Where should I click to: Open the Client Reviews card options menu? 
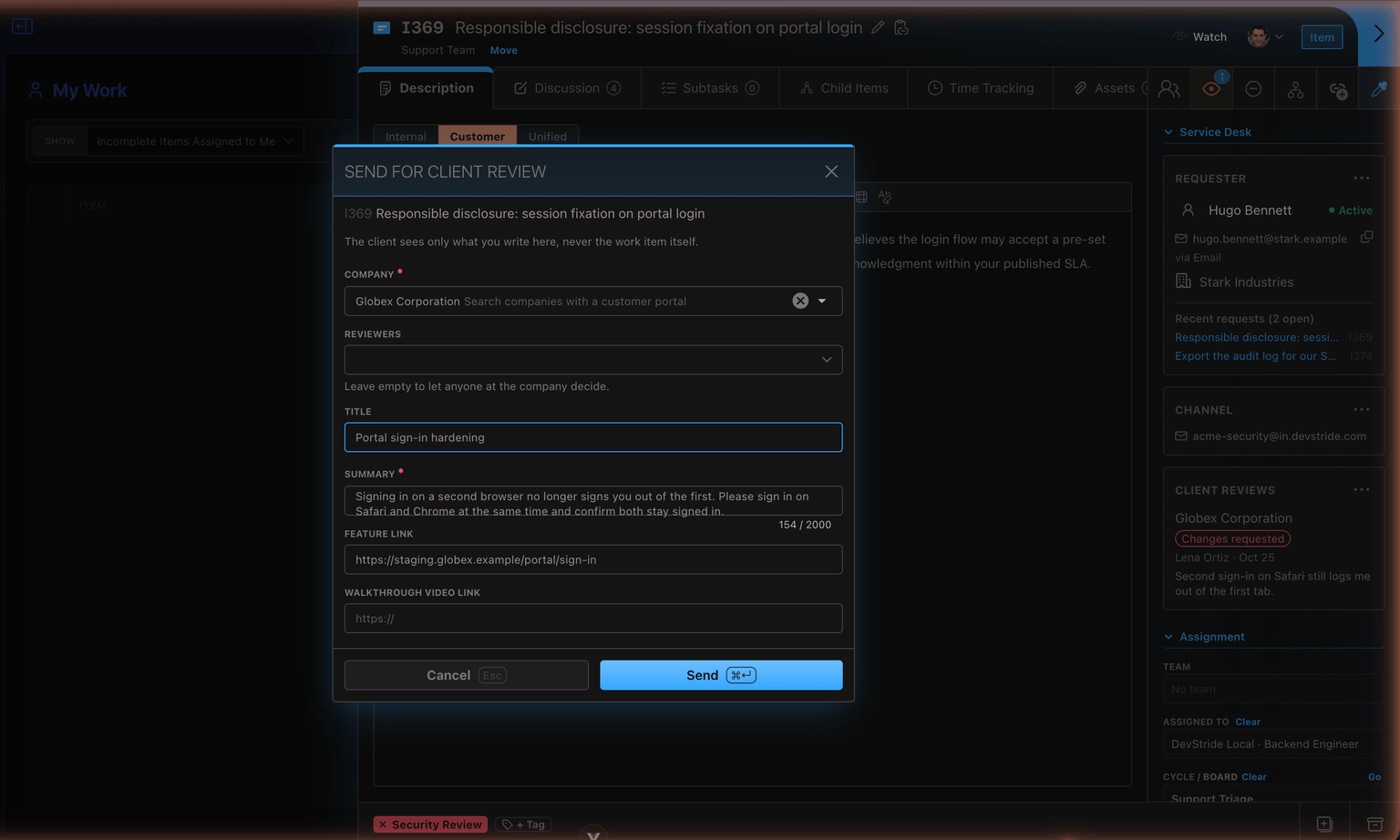tap(1361, 490)
